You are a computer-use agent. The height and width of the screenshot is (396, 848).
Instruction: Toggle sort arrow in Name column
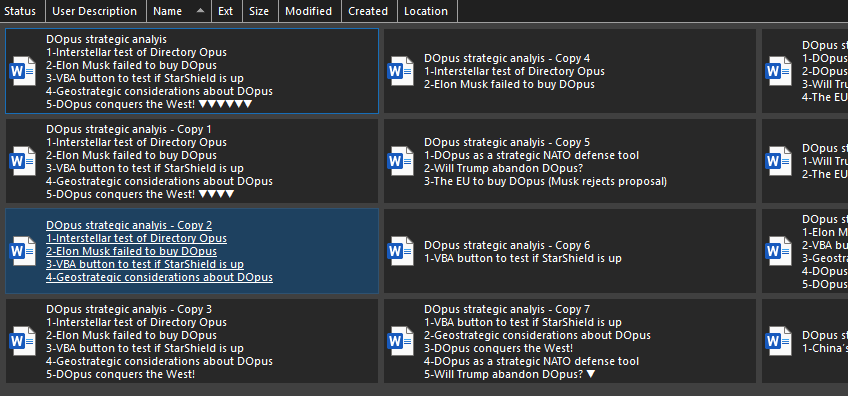200,11
